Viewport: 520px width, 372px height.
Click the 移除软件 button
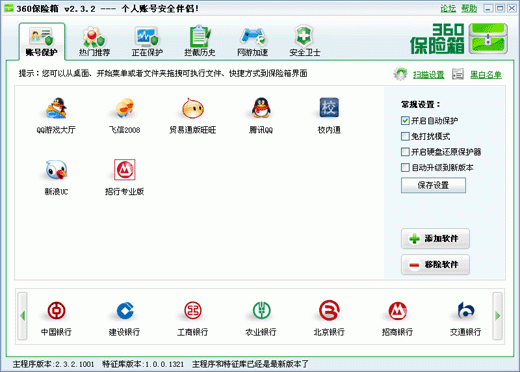tap(435, 265)
